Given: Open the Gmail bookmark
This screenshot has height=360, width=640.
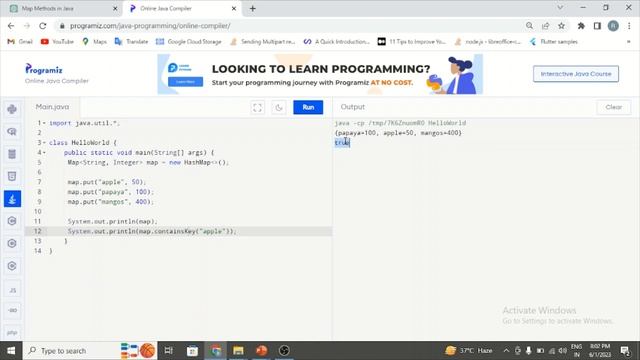Looking at the screenshot, I should tap(20, 42).
